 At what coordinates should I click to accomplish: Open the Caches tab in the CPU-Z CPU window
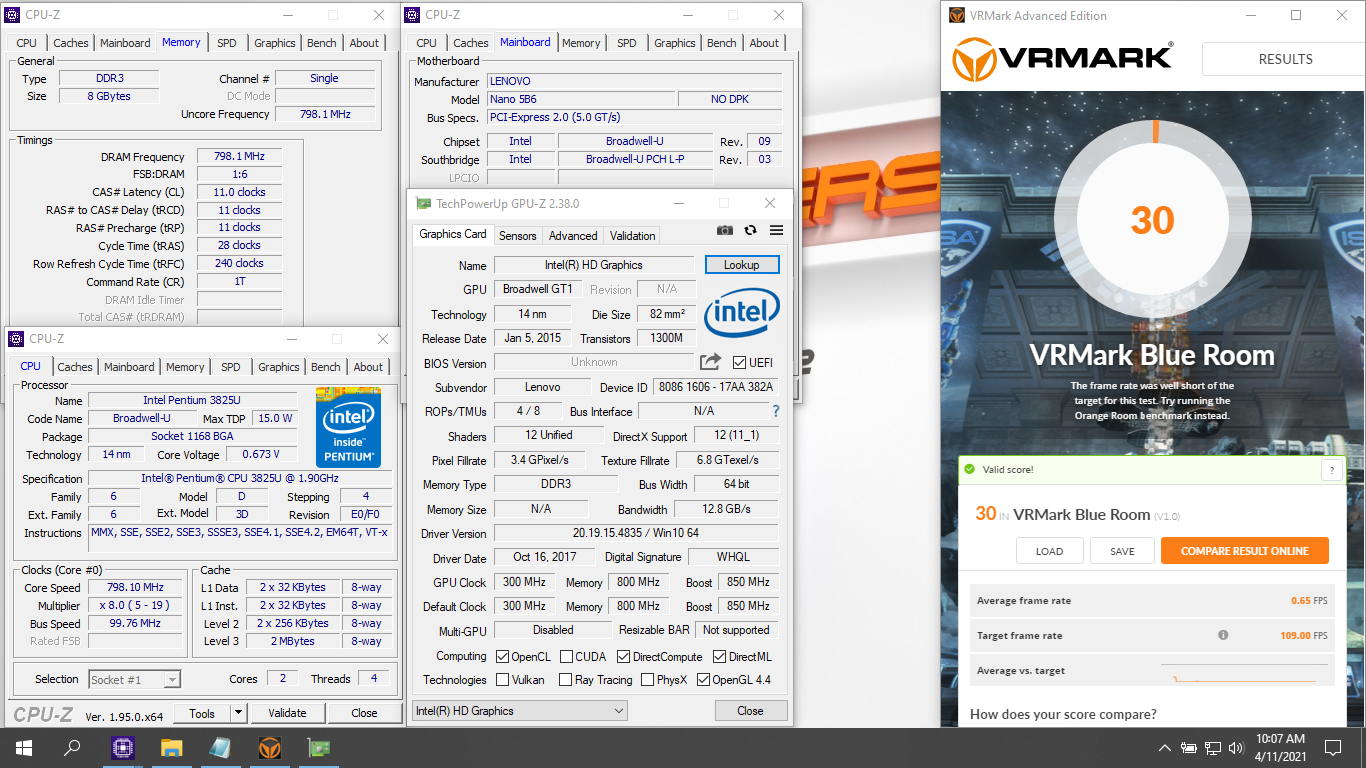coord(75,367)
